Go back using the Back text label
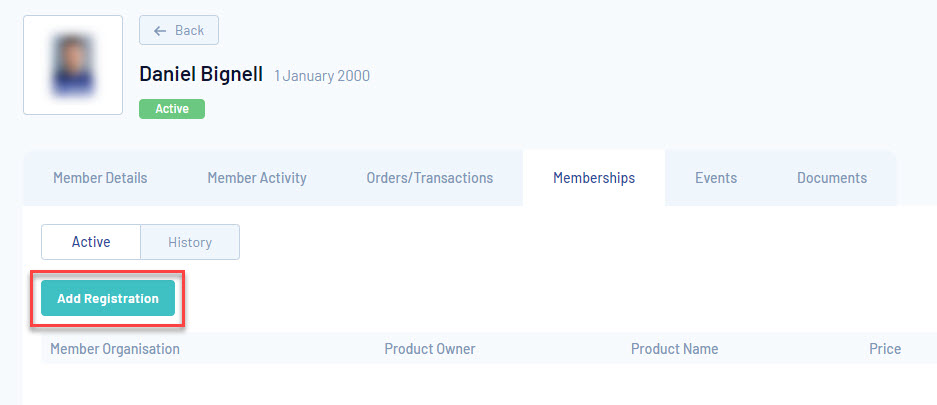Image resolution: width=937 pixels, height=405 pixels. tap(189, 30)
